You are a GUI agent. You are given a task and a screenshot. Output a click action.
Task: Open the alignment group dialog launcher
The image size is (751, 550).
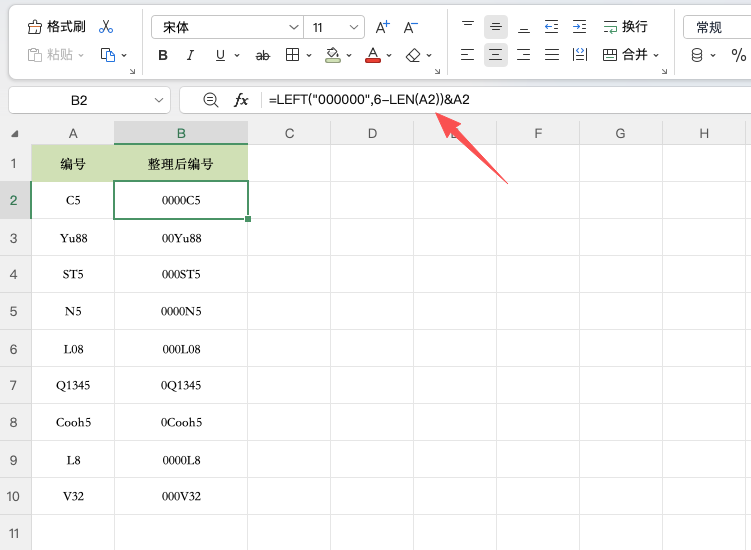pyautogui.click(x=664, y=71)
